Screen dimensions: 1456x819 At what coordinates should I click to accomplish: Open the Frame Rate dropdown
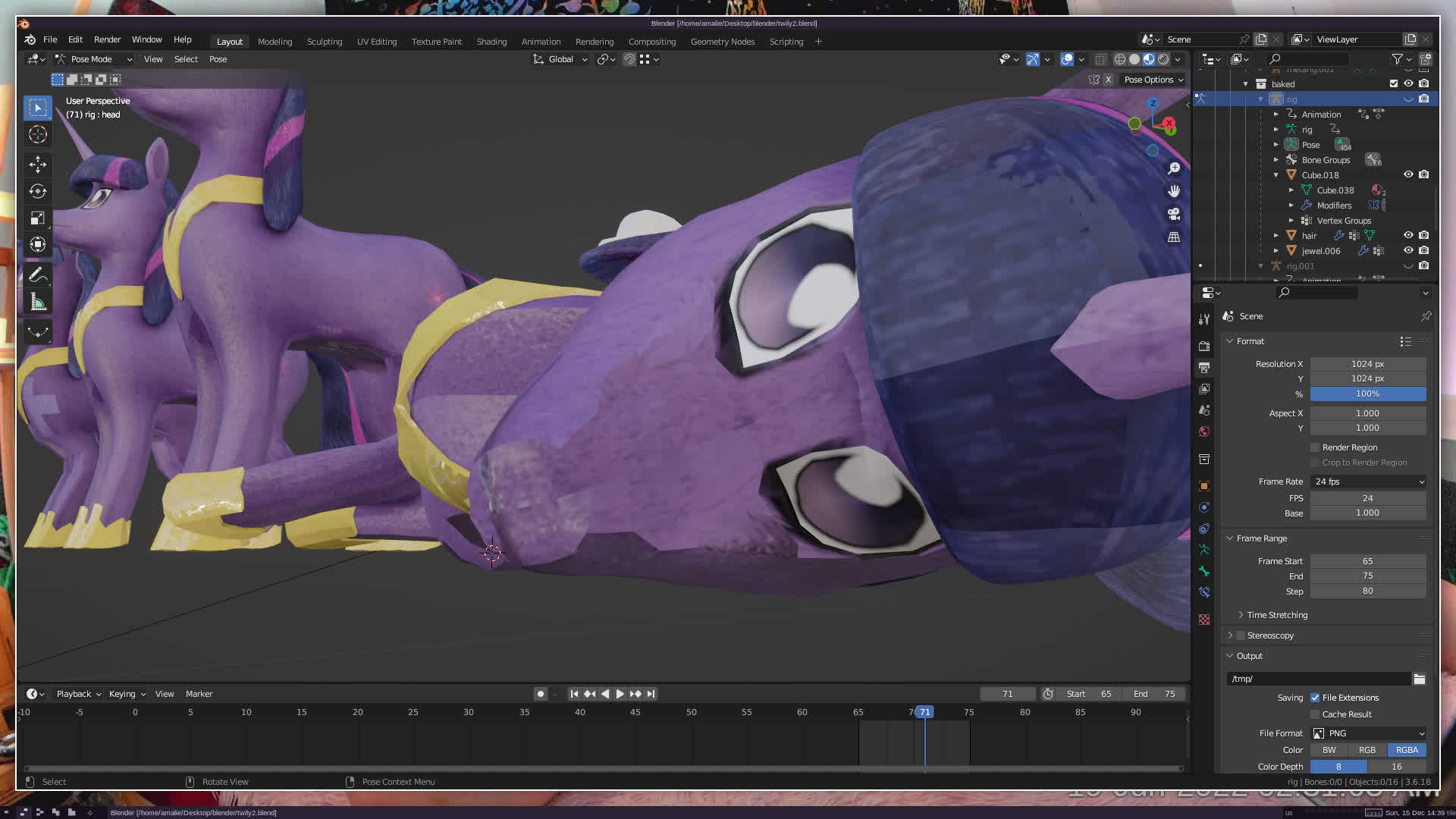1368,482
